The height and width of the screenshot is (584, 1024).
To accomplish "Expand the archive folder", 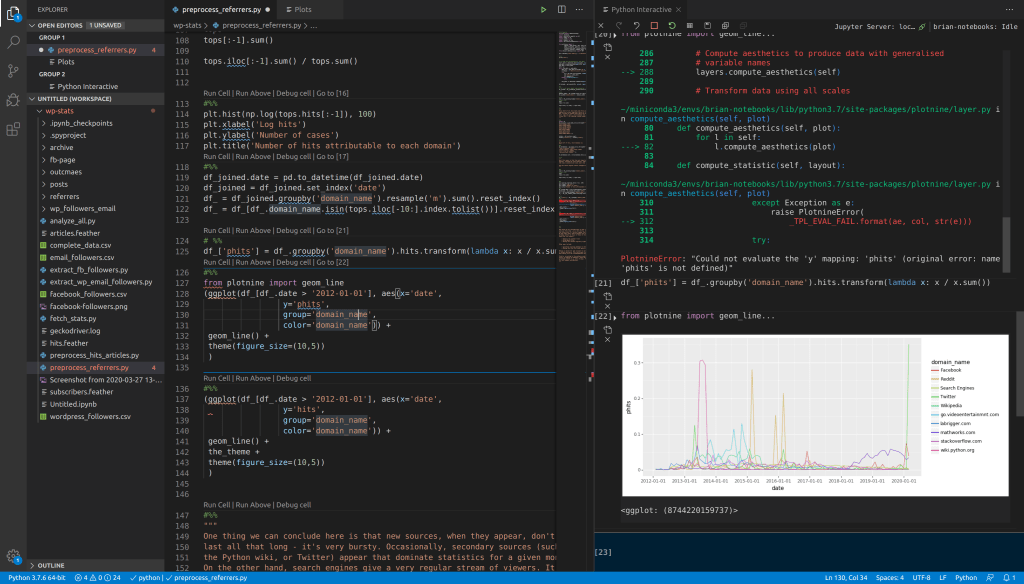I will tap(95, 148).
